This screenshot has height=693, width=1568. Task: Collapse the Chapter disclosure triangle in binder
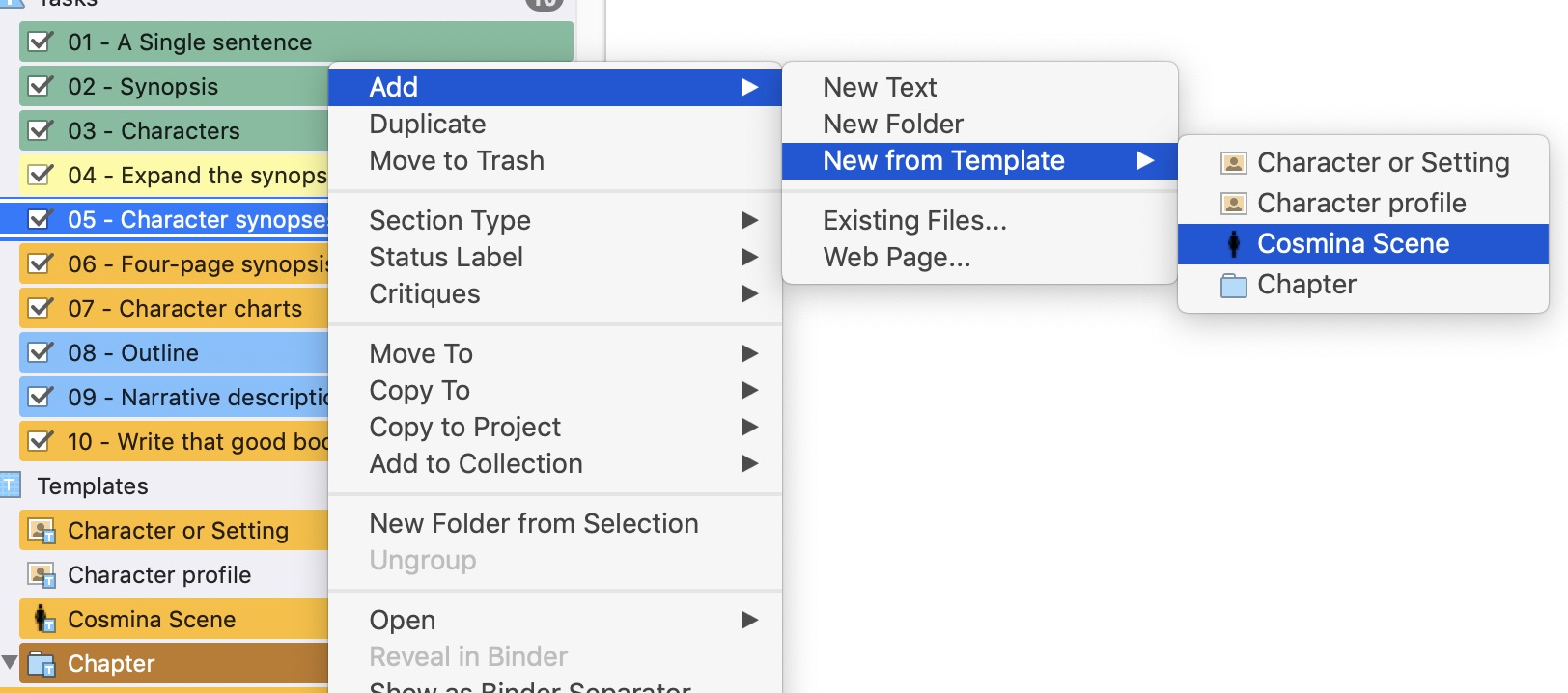[10, 663]
